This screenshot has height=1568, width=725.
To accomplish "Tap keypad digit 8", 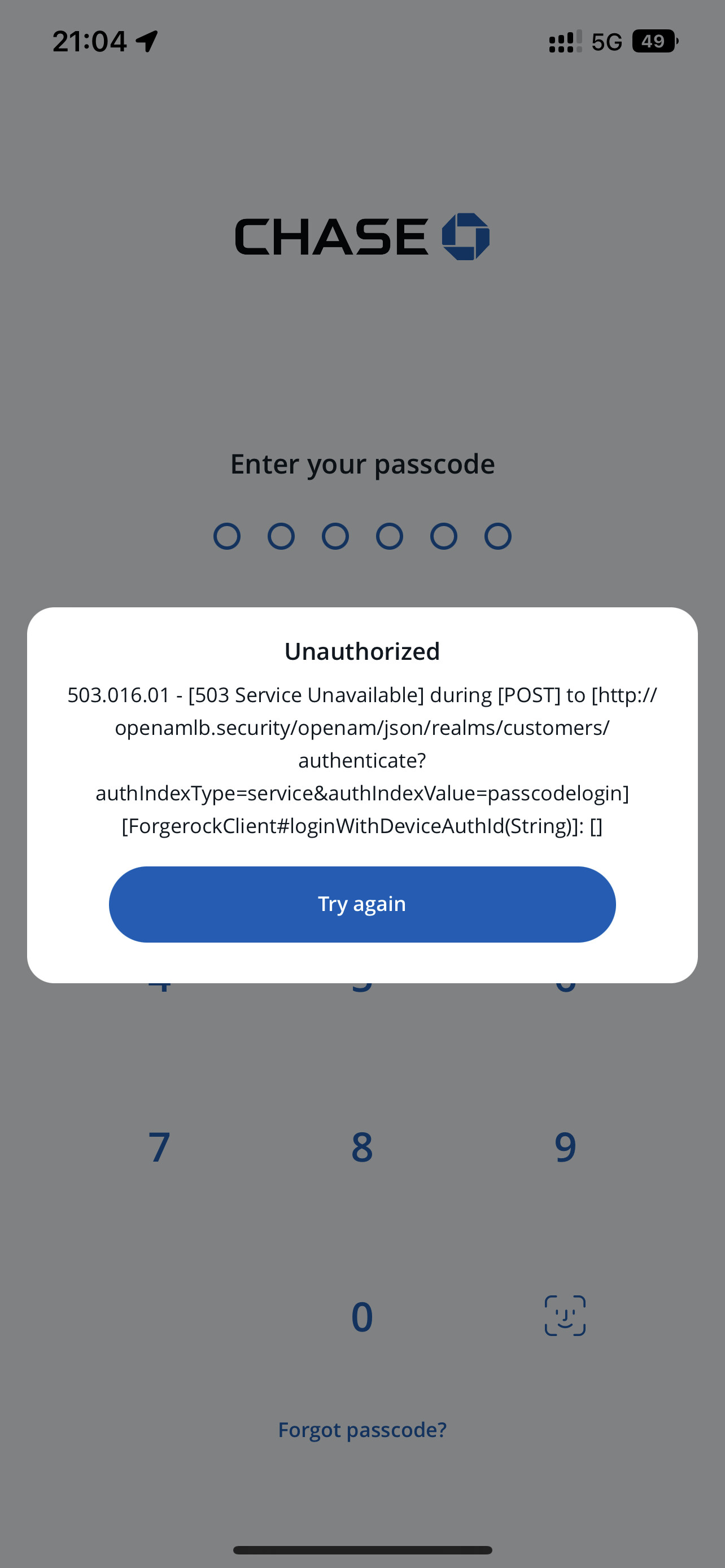I will click(x=362, y=1147).
